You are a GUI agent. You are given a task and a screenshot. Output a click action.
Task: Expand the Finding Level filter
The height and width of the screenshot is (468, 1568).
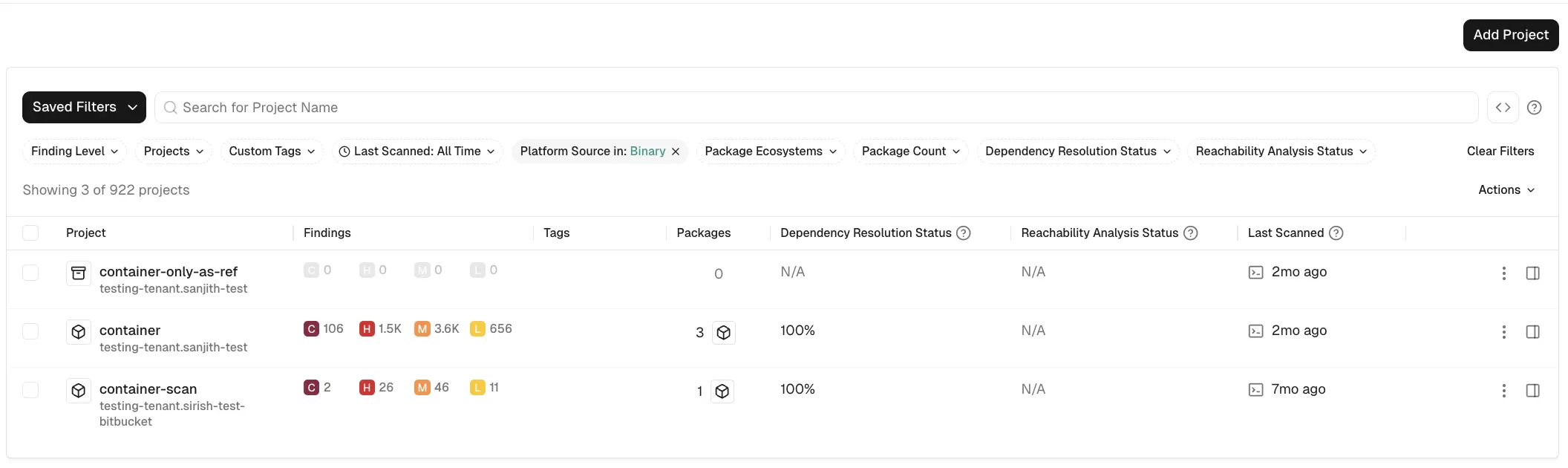point(74,152)
